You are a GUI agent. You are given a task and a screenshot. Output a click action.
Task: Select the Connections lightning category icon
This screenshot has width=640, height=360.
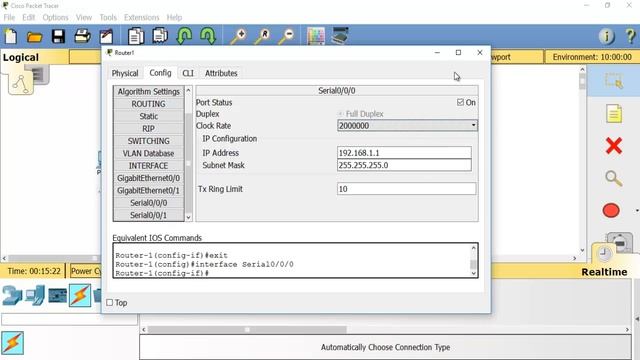(80, 295)
